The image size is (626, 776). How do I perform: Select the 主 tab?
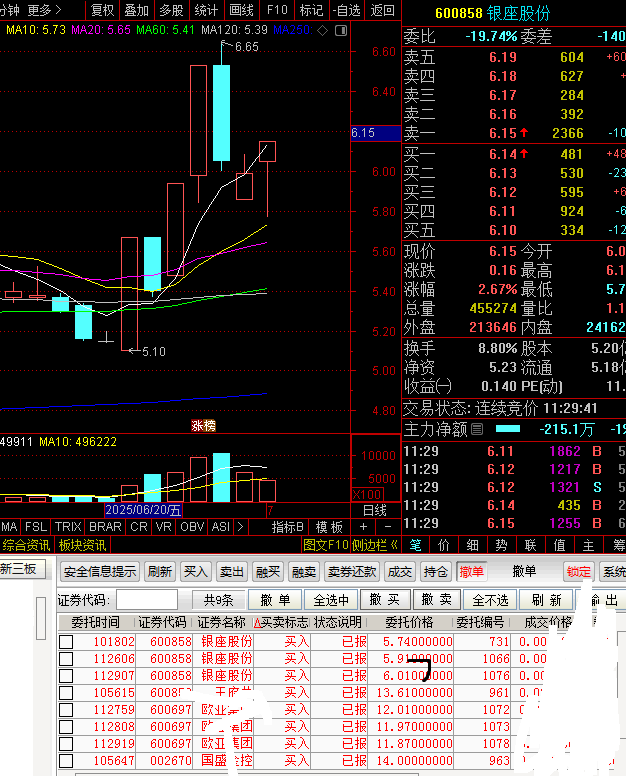tap(588, 545)
